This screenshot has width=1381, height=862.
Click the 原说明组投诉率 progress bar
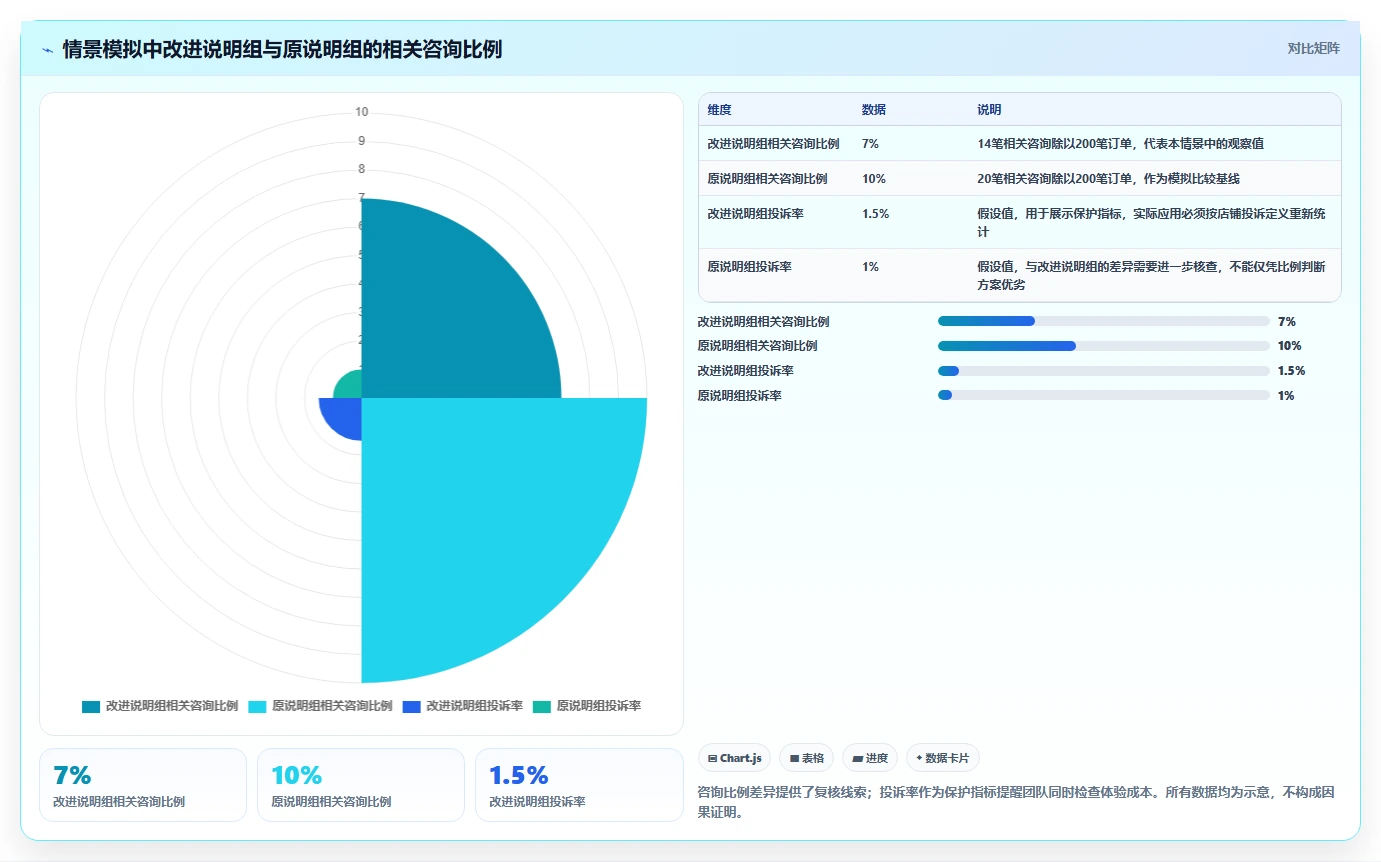tap(1104, 395)
